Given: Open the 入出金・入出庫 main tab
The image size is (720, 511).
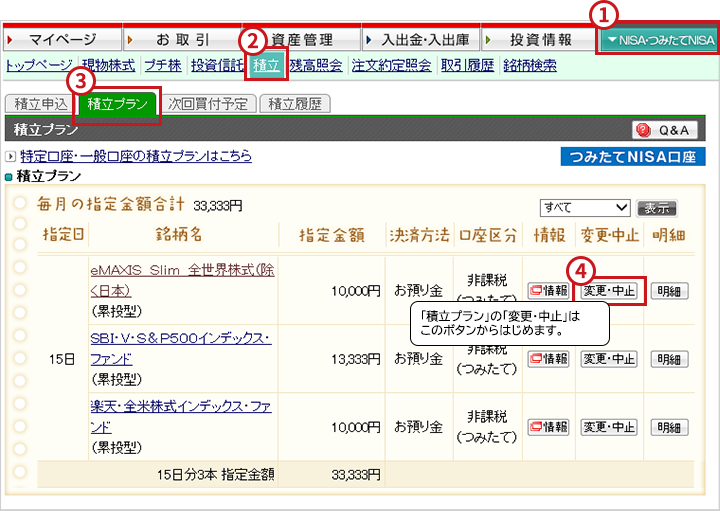Looking at the screenshot, I should click(x=421, y=39).
